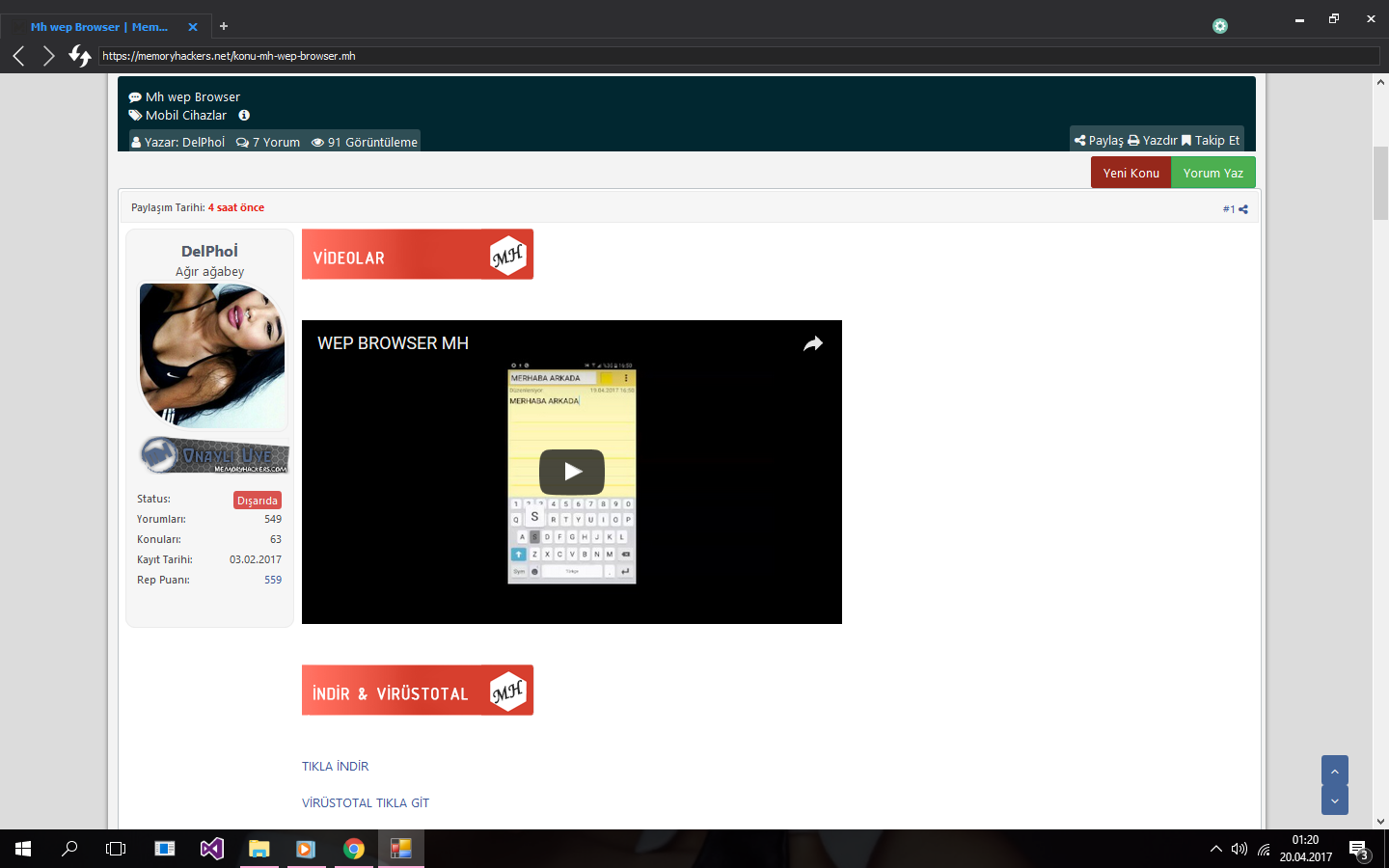The height and width of the screenshot is (868, 1389).
Task: Click the green gear extension icon
Action: (1220, 26)
